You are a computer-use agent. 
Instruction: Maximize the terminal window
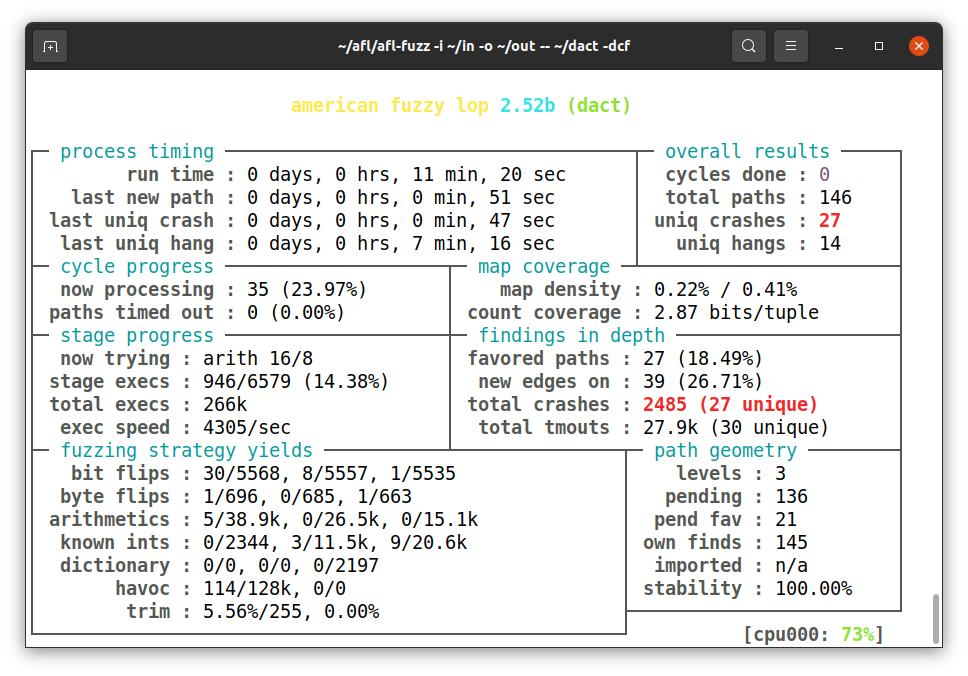[x=879, y=46]
